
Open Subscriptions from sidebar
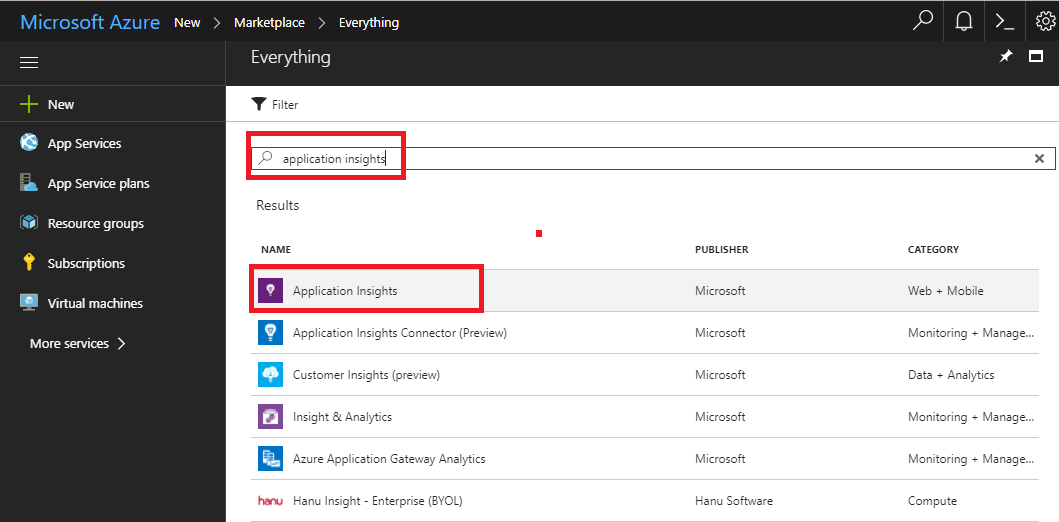tap(86, 263)
